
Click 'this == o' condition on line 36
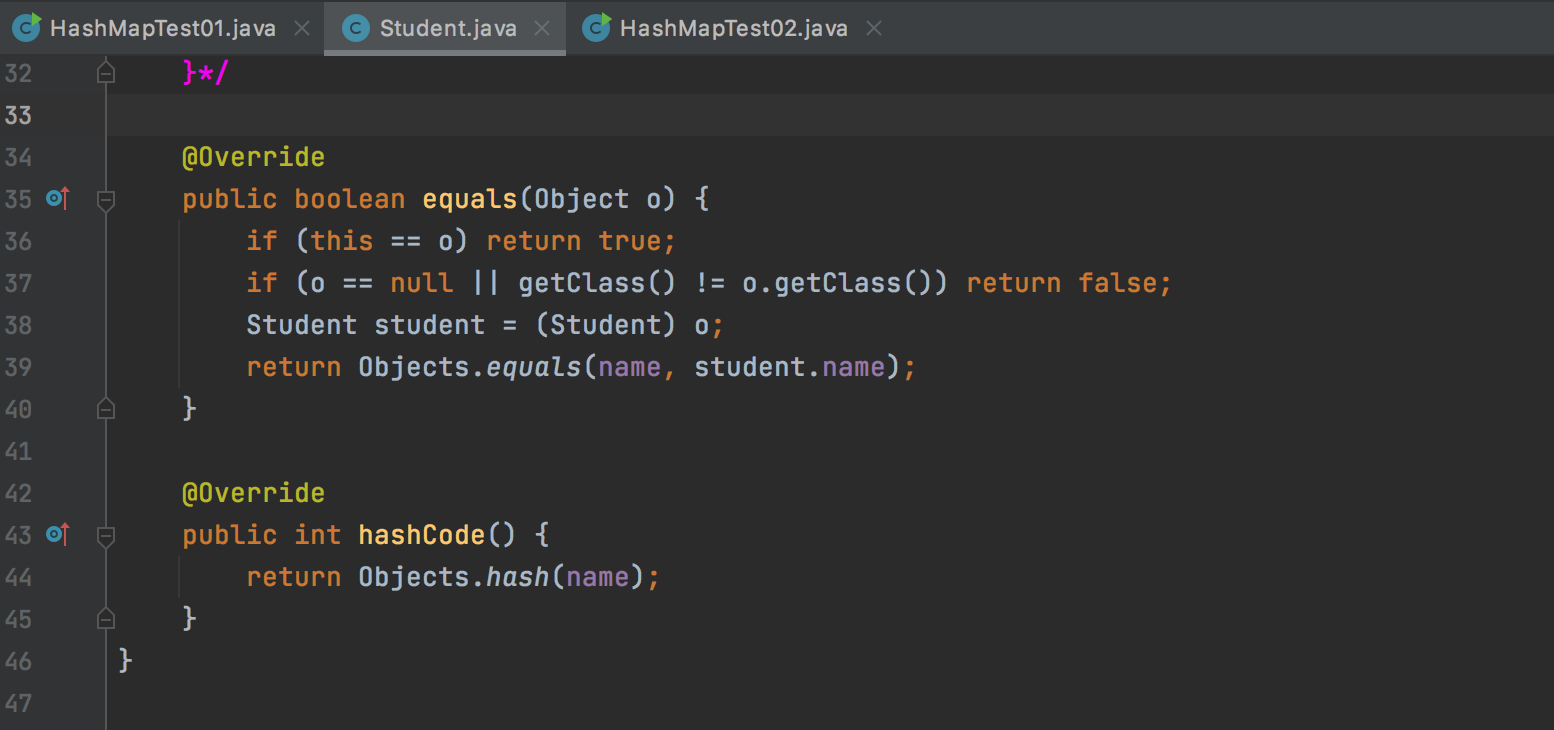point(382,241)
